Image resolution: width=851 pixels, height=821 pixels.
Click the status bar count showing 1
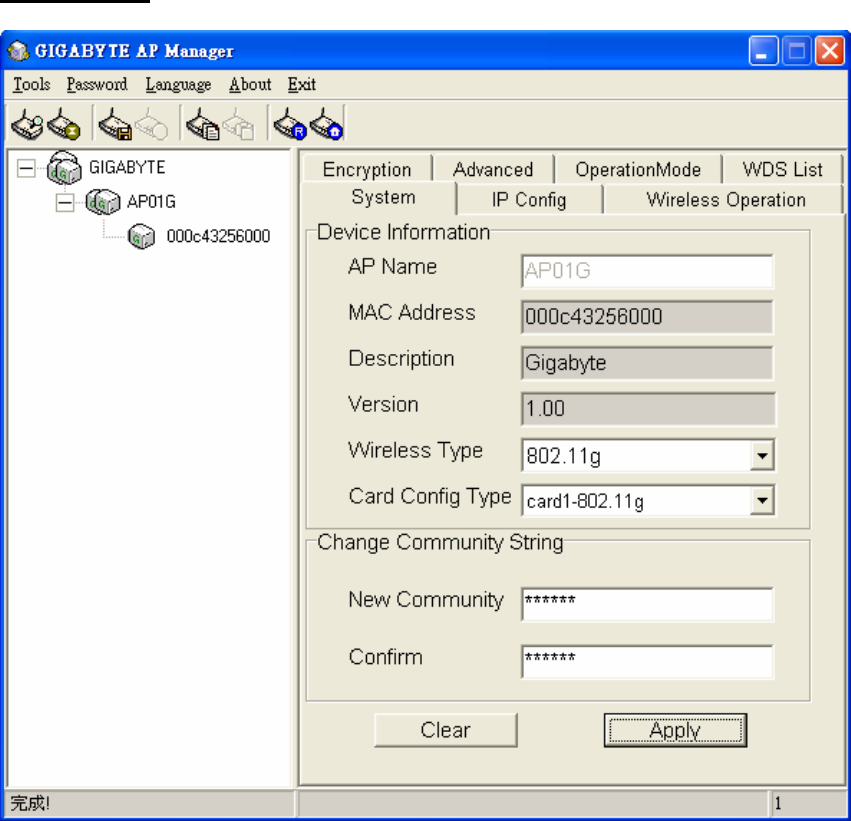[x=778, y=803]
